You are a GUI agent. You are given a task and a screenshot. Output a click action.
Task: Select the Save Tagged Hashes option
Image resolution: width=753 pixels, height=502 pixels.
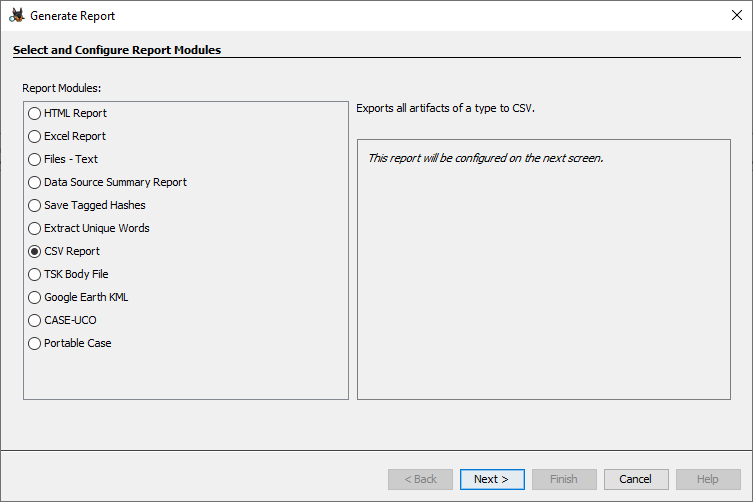[35, 205]
